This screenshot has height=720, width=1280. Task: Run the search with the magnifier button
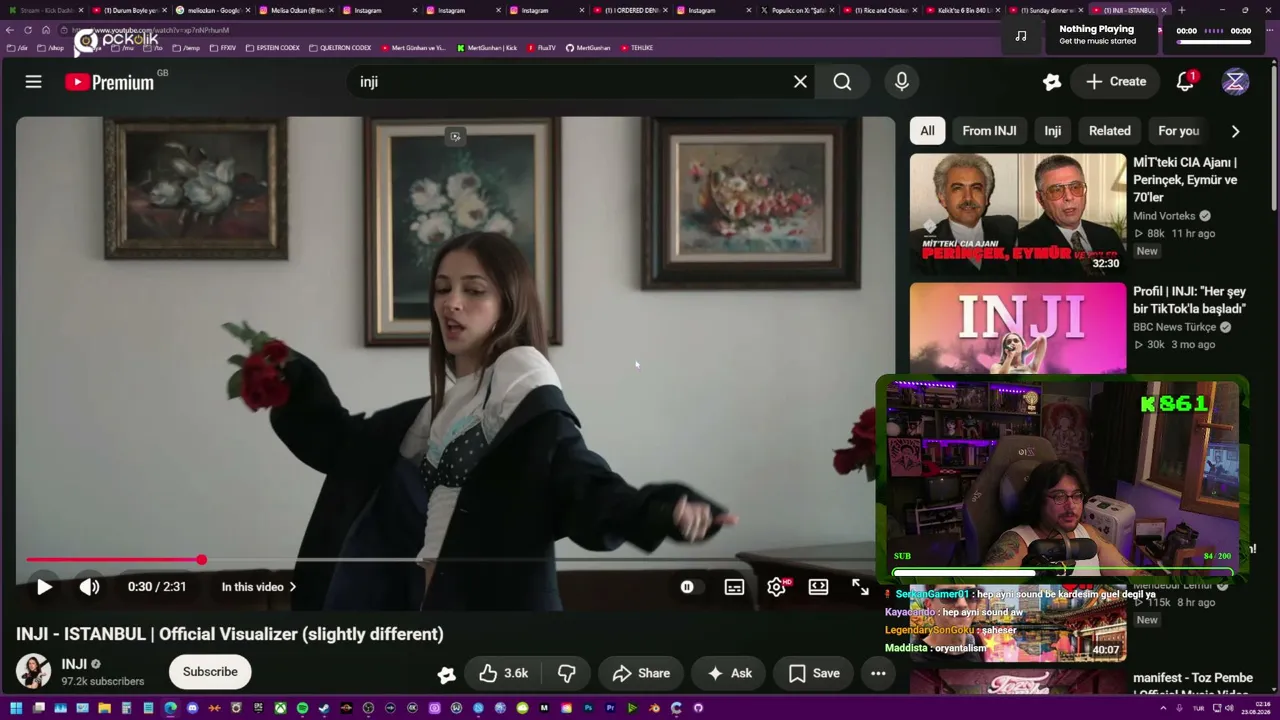click(842, 82)
